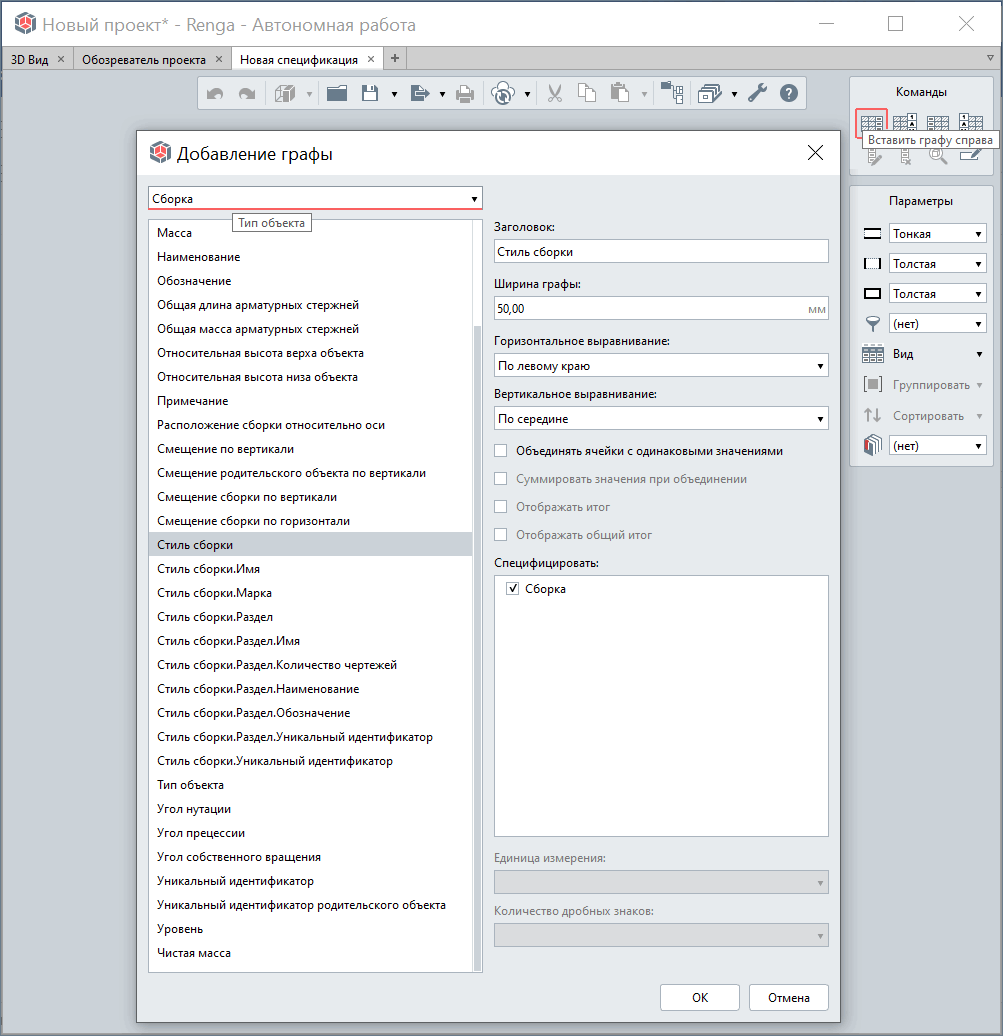
Task: Click the folder icon to open a project
Action: 337,94
